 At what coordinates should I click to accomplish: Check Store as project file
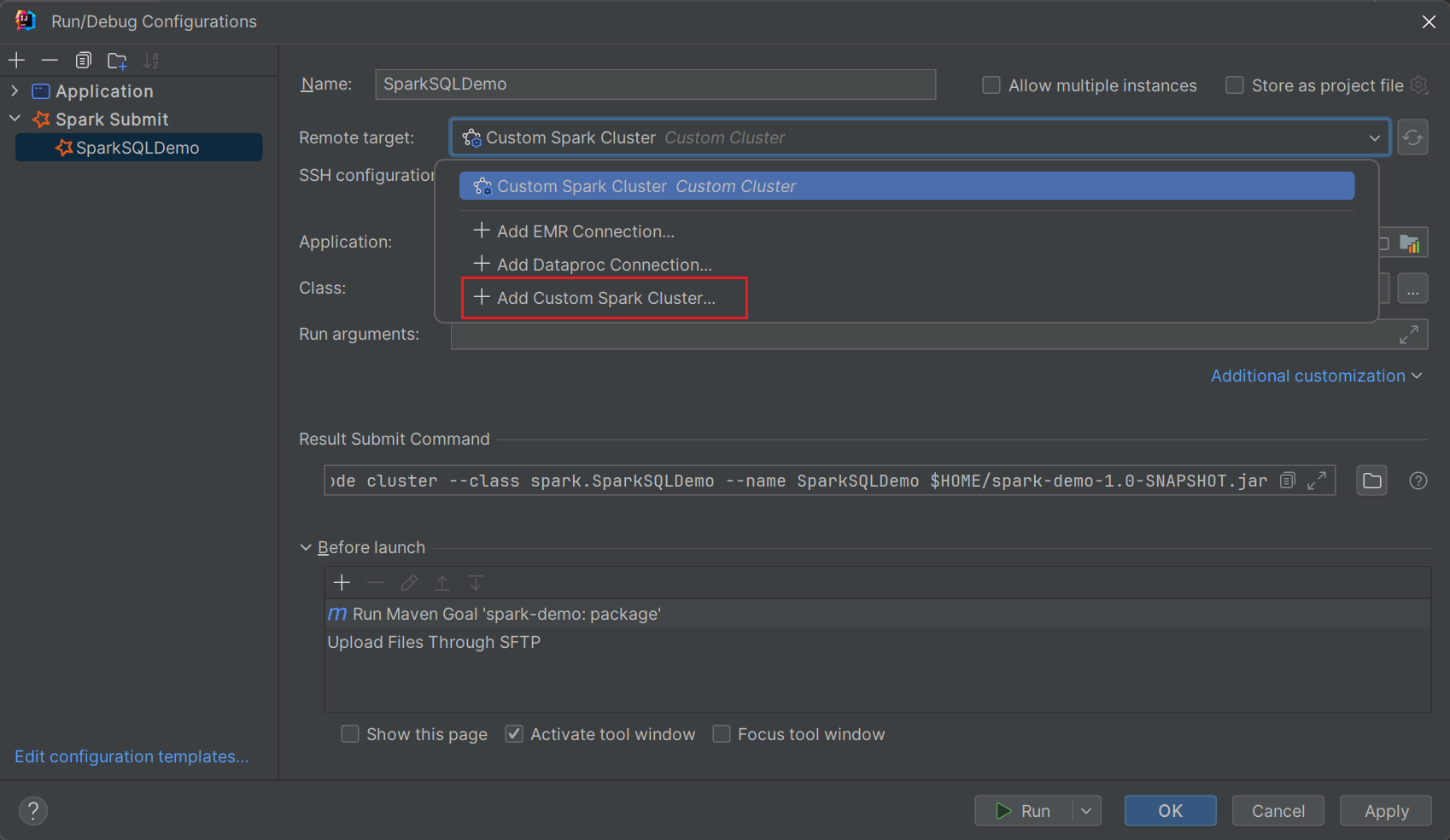pos(1235,85)
